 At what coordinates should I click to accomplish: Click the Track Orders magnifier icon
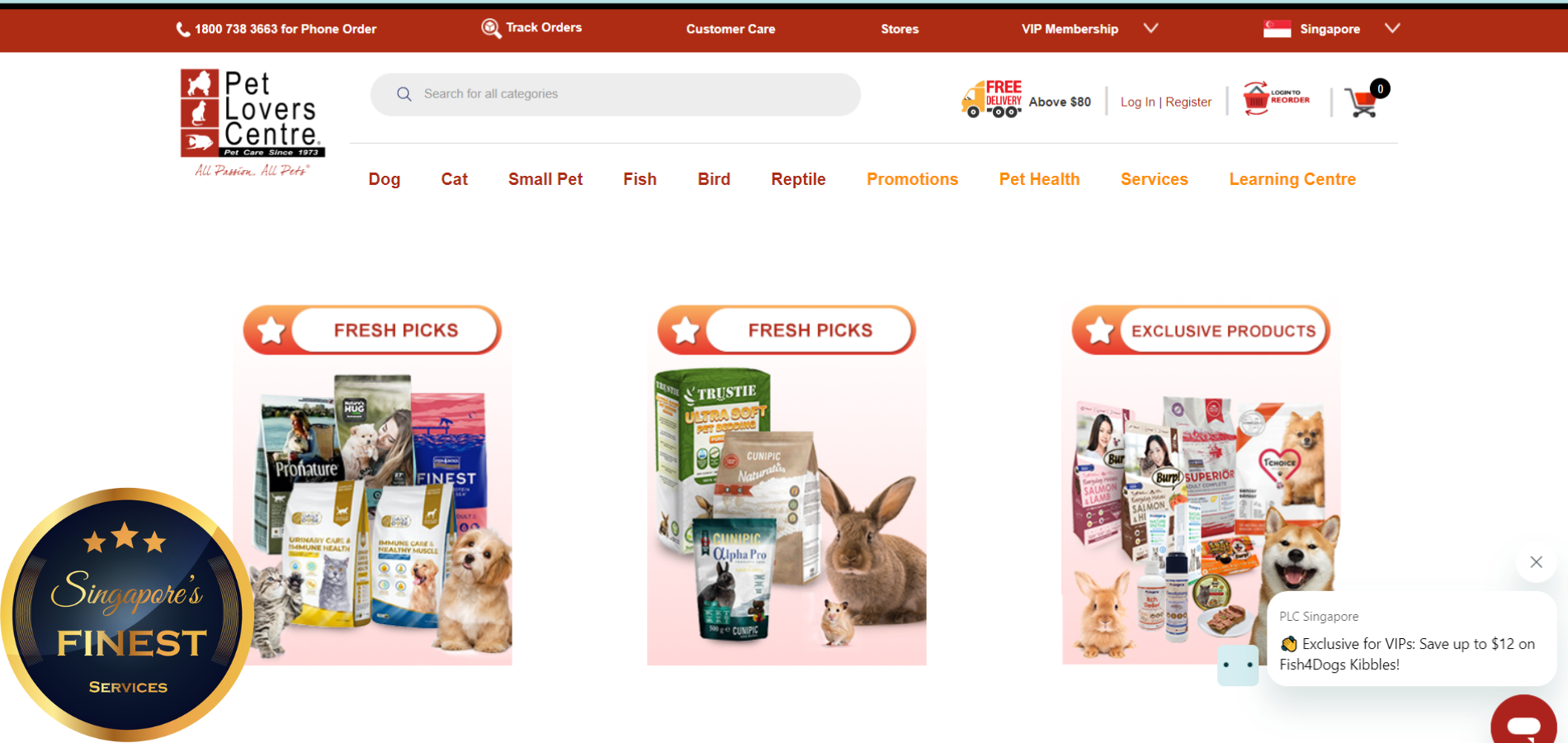click(491, 28)
